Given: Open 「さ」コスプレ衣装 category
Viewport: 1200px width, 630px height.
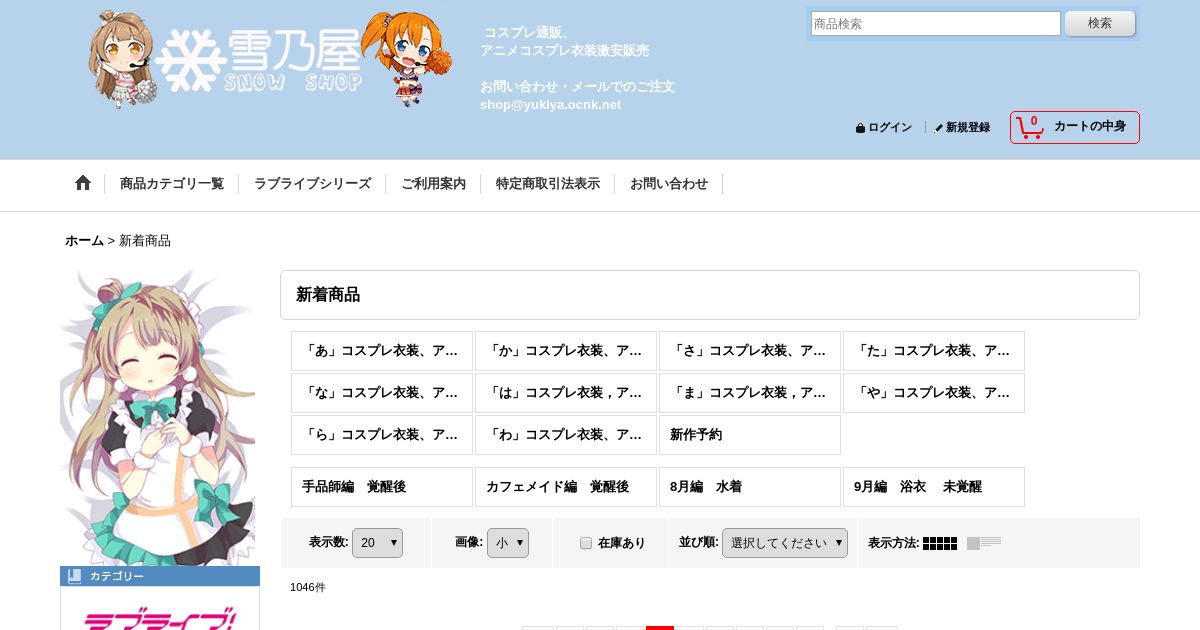Looking at the screenshot, I should coord(750,351).
